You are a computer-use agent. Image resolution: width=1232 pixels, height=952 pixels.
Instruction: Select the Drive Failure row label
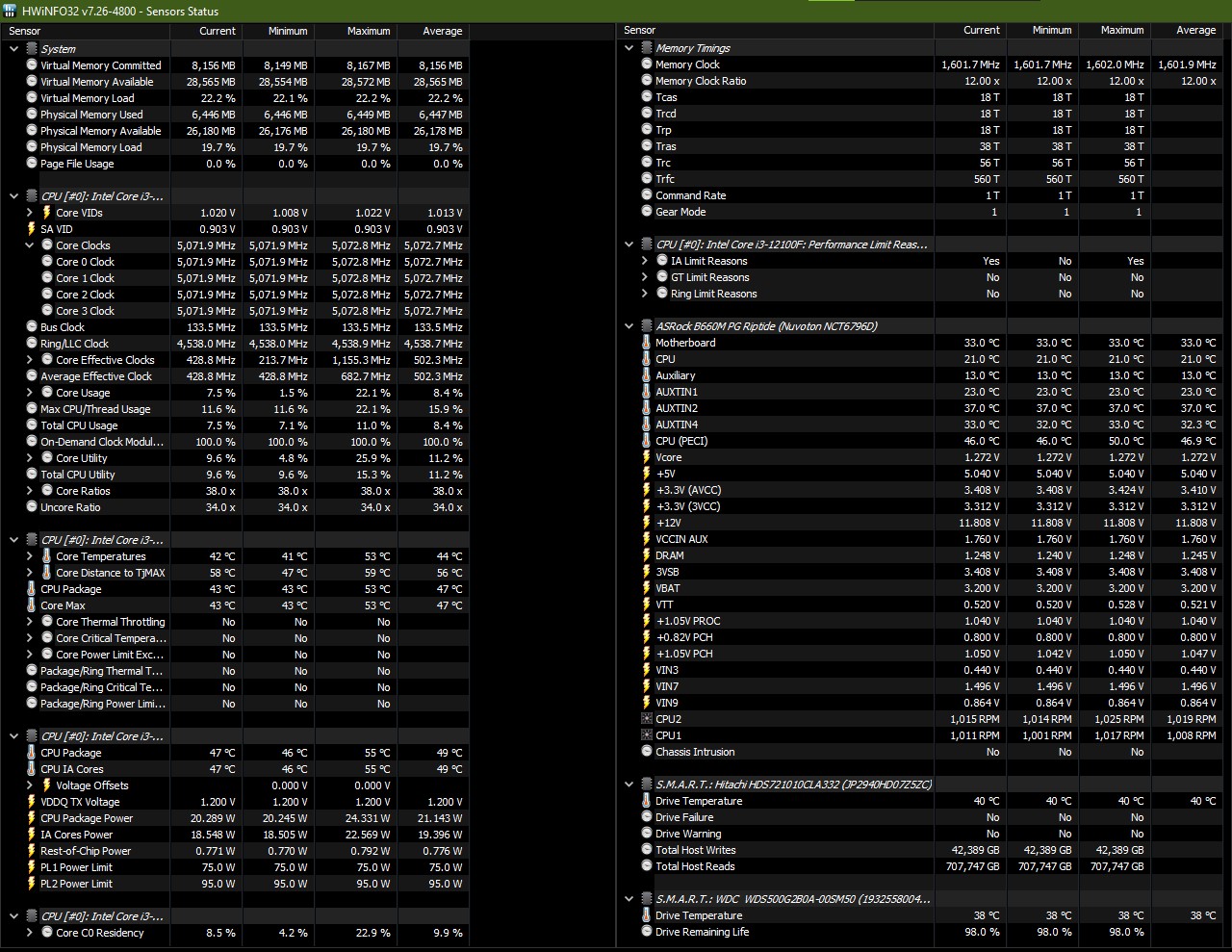tap(684, 816)
